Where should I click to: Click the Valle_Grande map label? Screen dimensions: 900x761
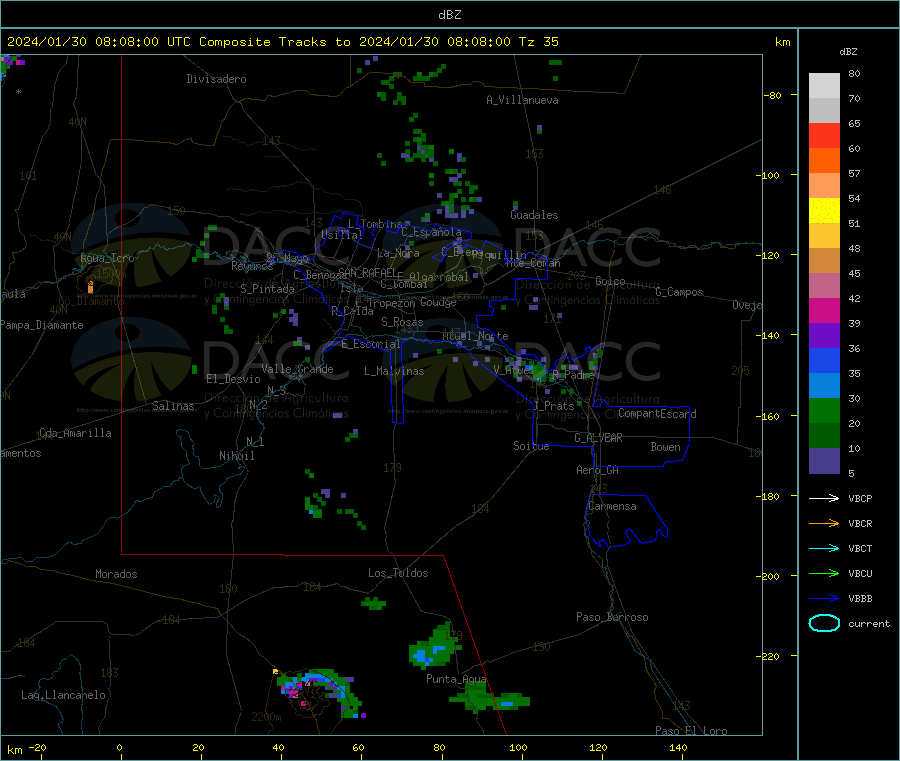(x=297, y=369)
